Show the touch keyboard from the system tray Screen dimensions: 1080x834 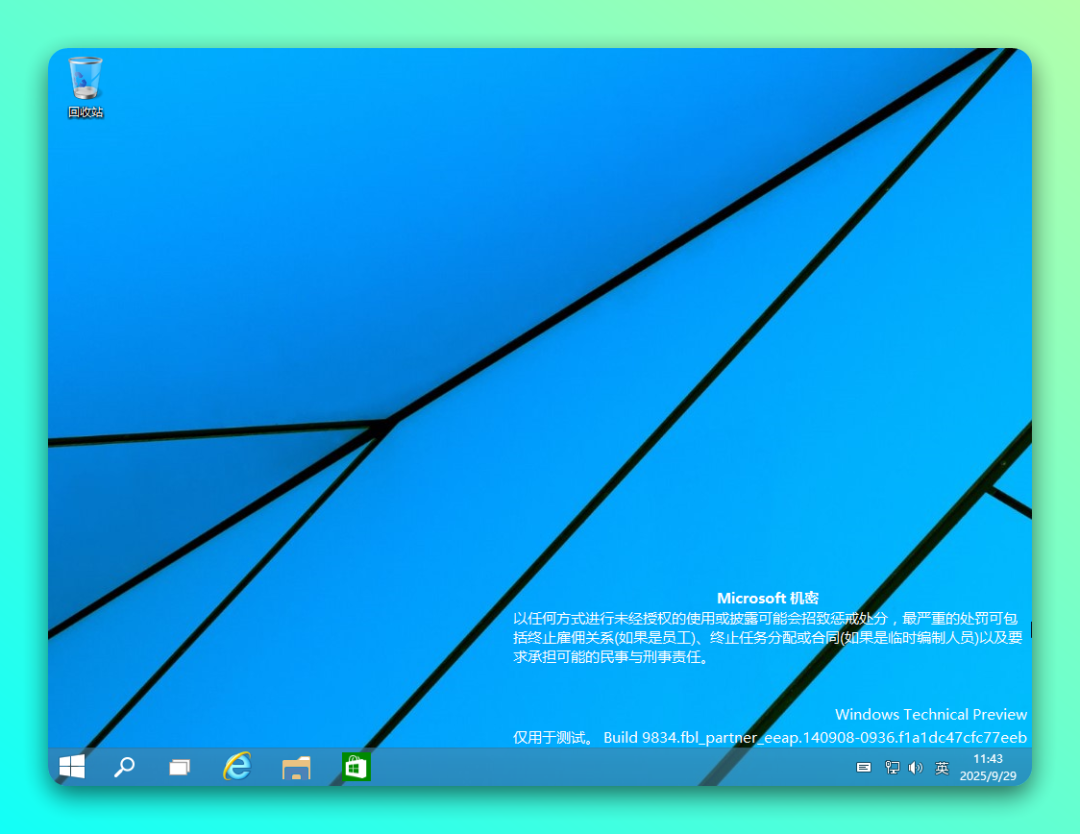863,769
